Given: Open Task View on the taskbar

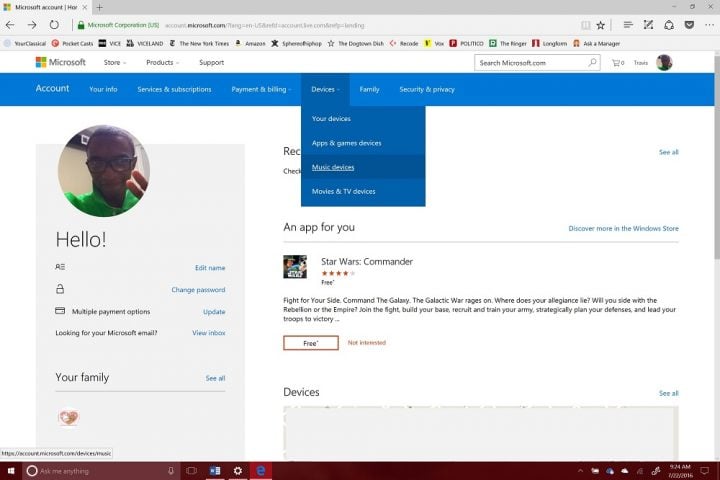Looking at the screenshot, I should pyautogui.click(x=192, y=471).
